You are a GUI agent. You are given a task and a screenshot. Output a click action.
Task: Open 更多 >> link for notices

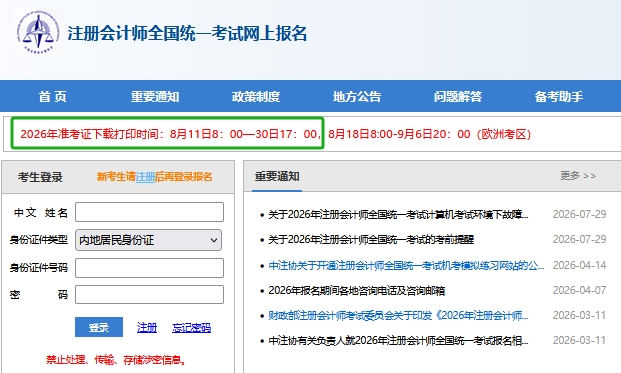coord(578,176)
